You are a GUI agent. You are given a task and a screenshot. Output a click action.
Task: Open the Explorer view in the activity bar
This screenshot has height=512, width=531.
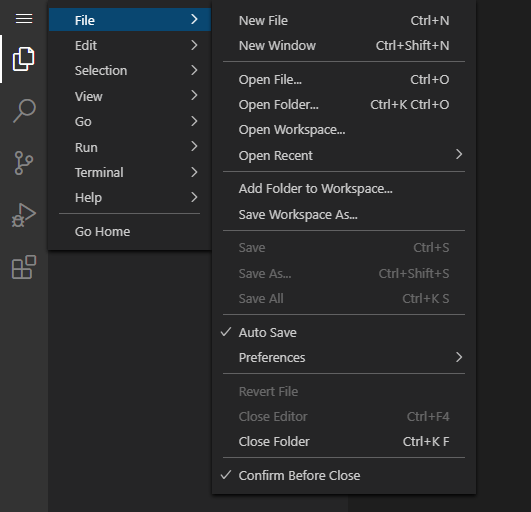[x=24, y=59]
